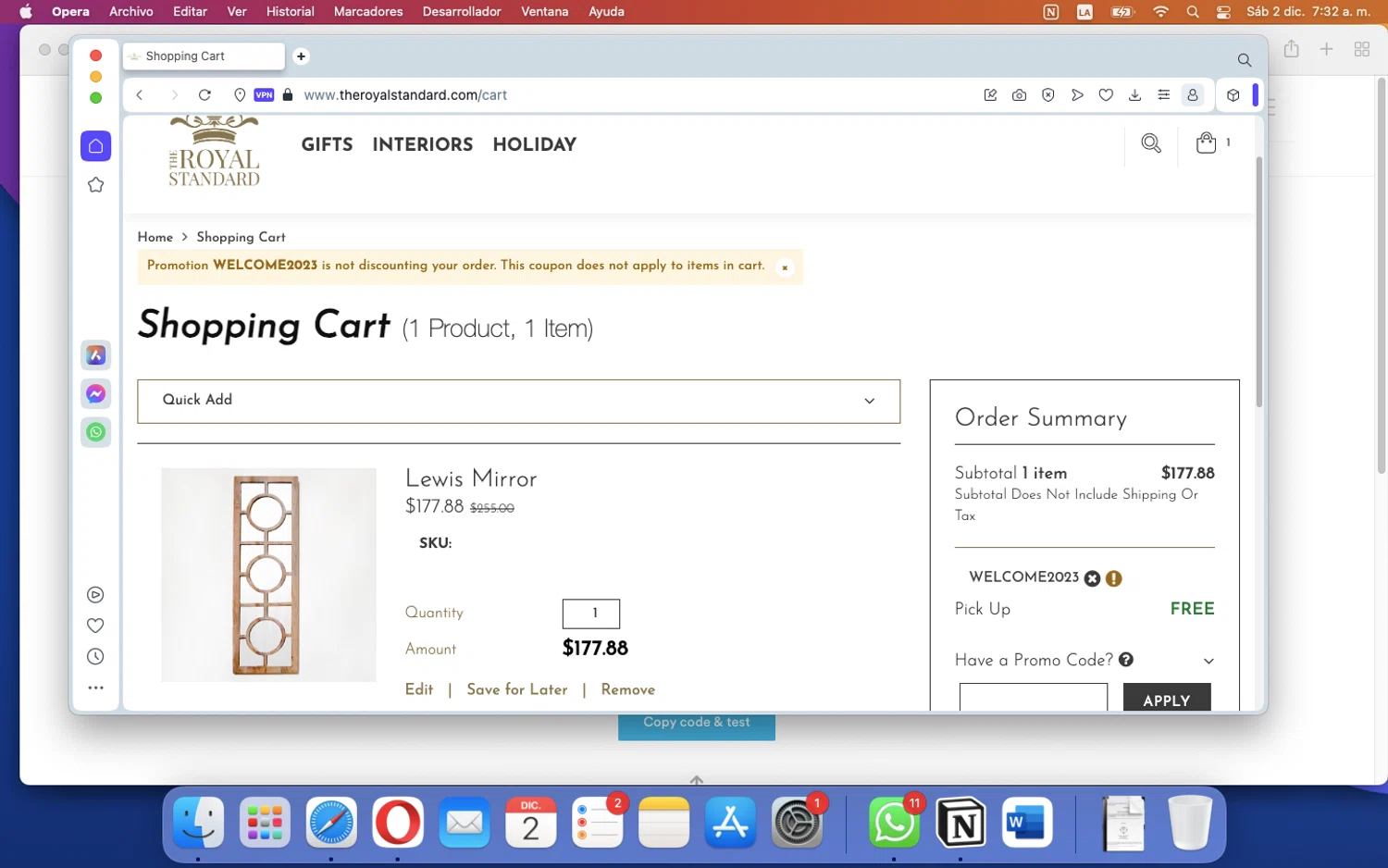The image size is (1388, 868).
Task: Search tabs using magnifier in tab bar
Action: pyautogui.click(x=1245, y=60)
